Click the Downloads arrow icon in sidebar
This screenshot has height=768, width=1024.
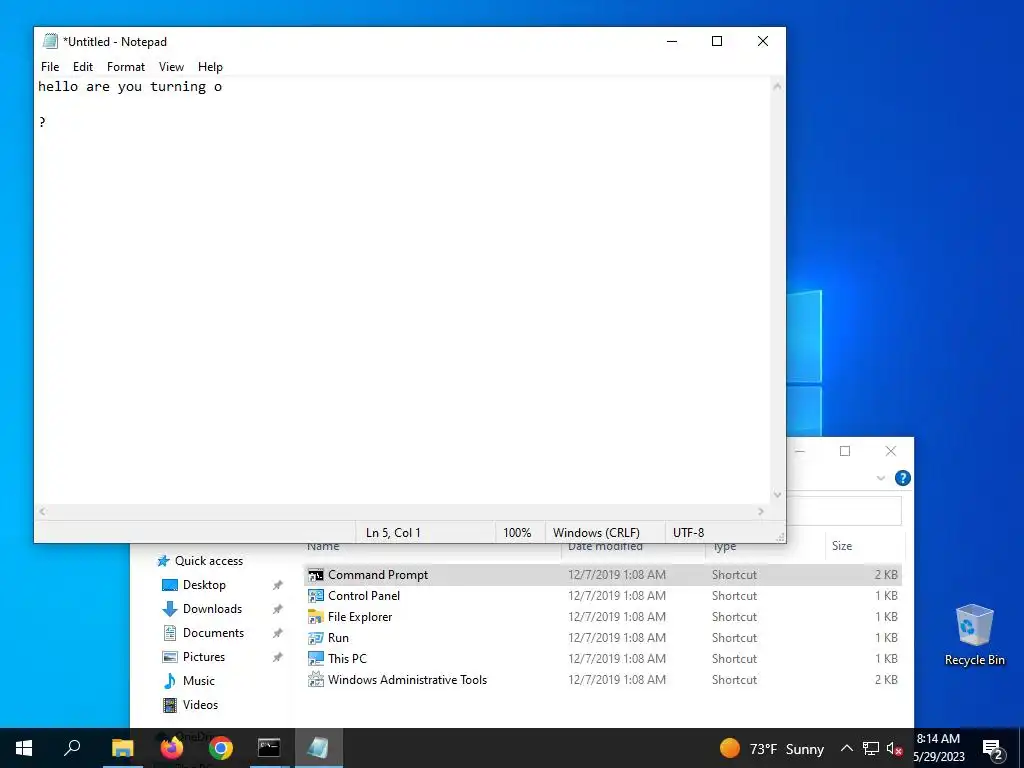point(170,609)
